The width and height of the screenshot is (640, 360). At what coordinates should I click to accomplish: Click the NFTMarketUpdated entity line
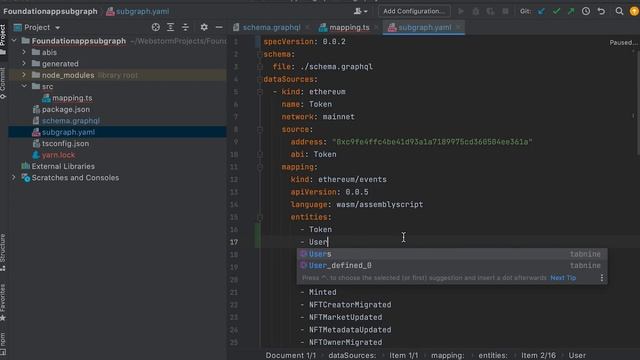345,317
